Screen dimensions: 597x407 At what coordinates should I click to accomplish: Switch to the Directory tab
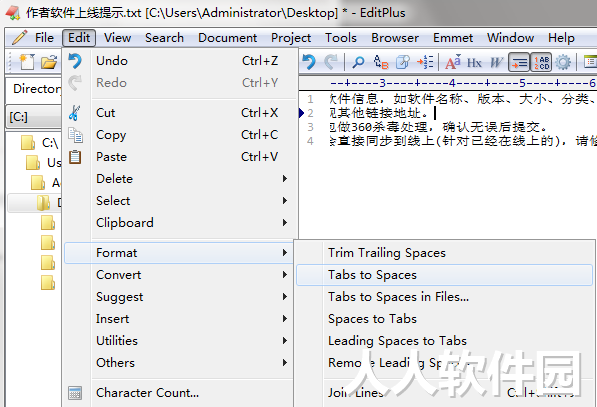coord(35,89)
